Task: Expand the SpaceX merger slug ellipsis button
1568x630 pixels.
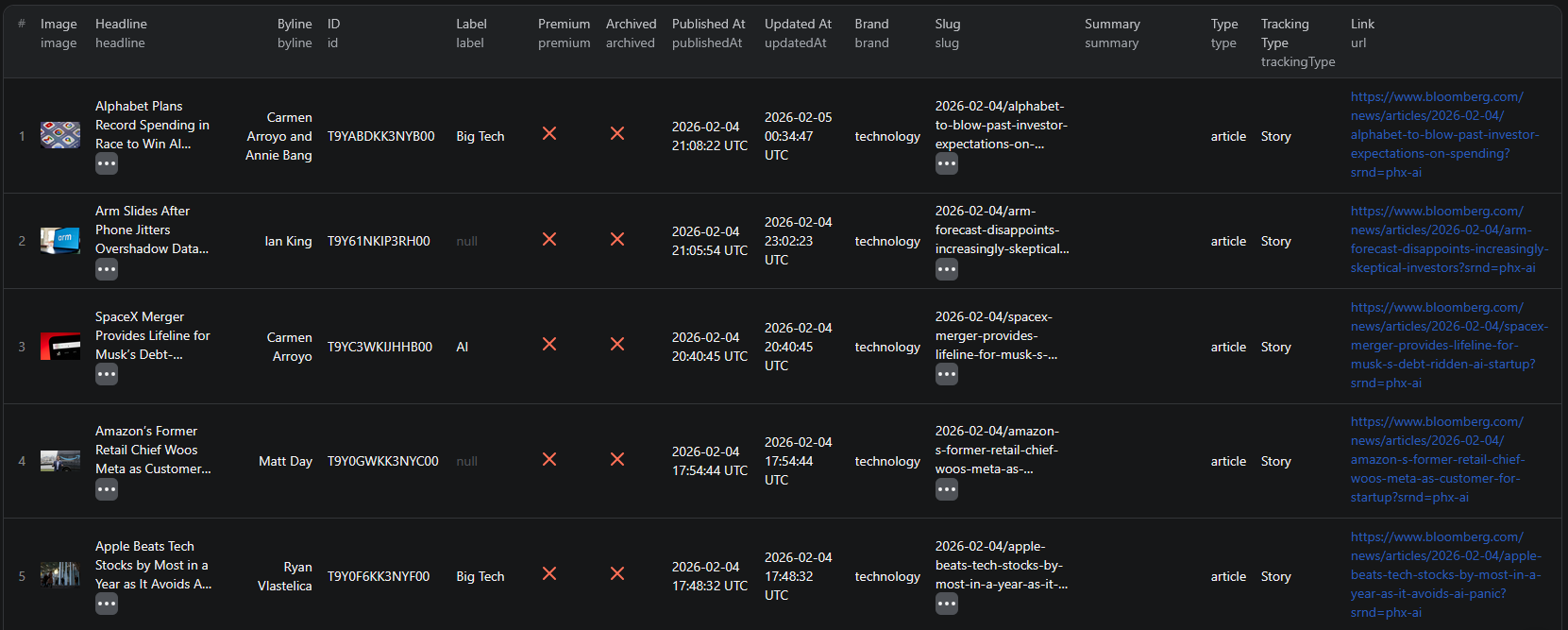Action: click(x=947, y=375)
